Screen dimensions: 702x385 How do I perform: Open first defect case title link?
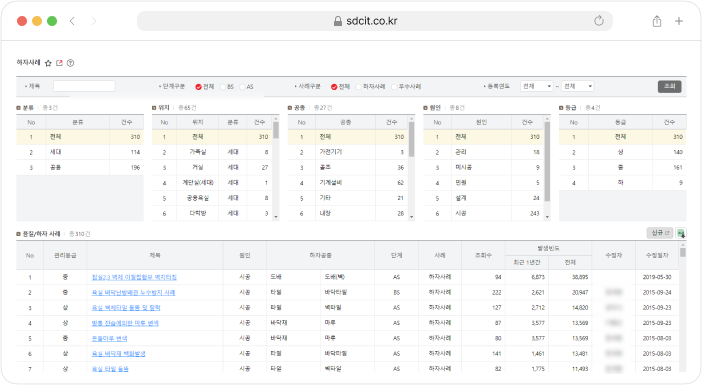click(134, 278)
